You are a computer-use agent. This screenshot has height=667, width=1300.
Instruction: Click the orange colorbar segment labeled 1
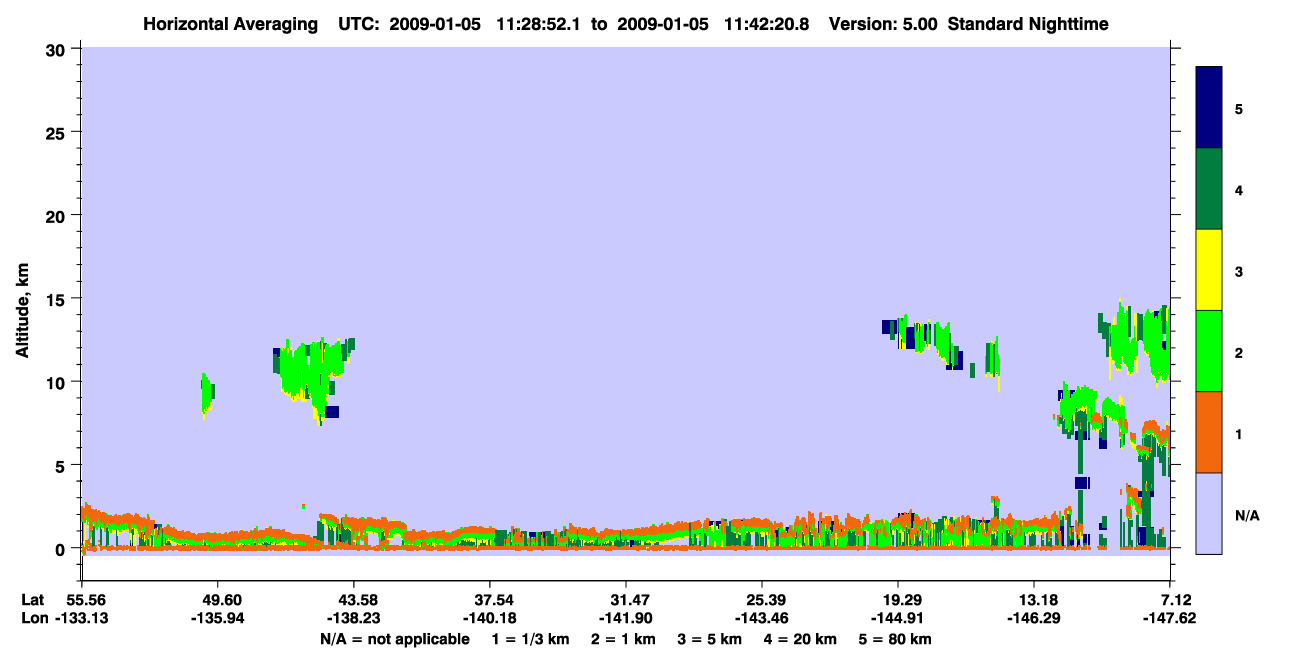coord(1209,432)
